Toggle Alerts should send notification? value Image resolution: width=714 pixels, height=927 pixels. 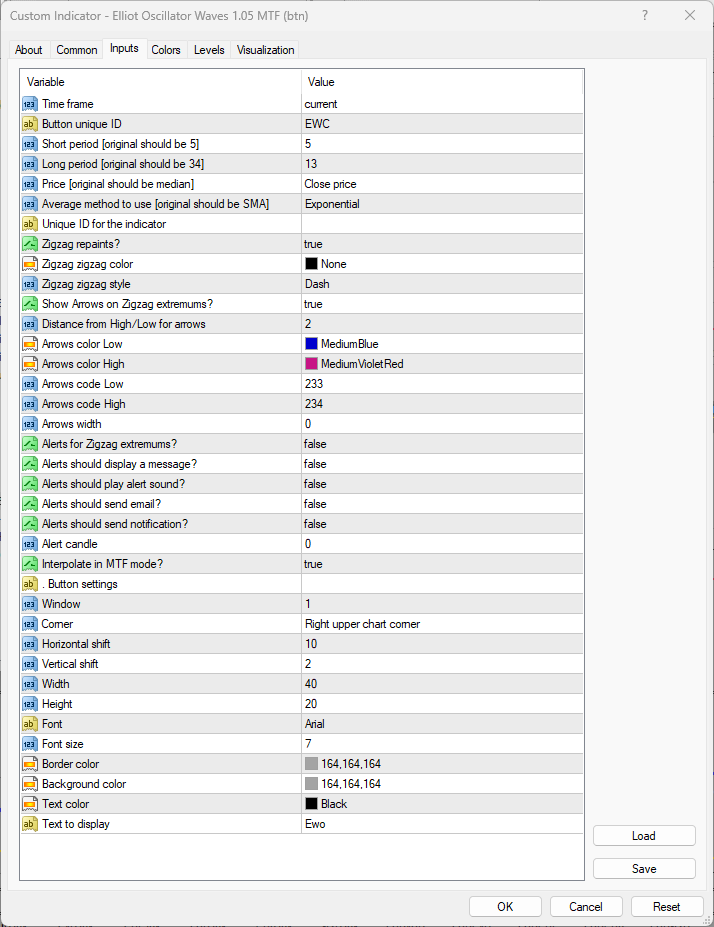[x=442, y=524]
